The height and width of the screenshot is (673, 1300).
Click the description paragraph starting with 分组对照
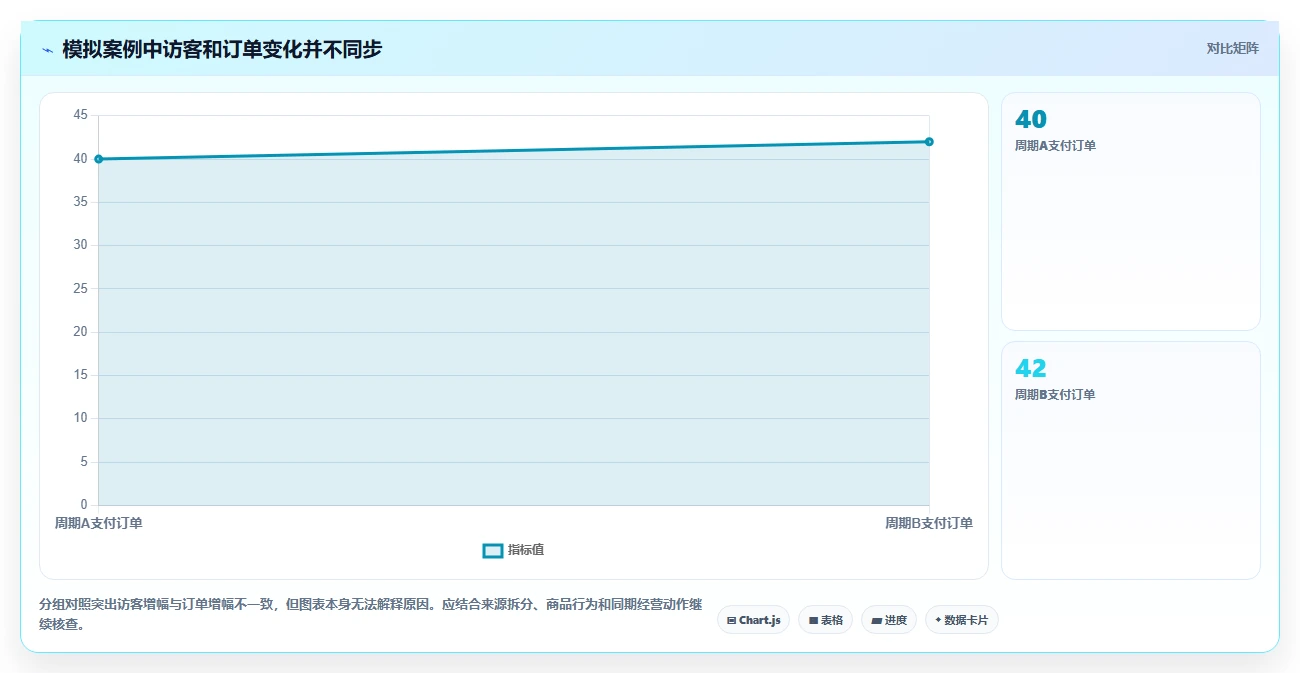click(370, 614)
